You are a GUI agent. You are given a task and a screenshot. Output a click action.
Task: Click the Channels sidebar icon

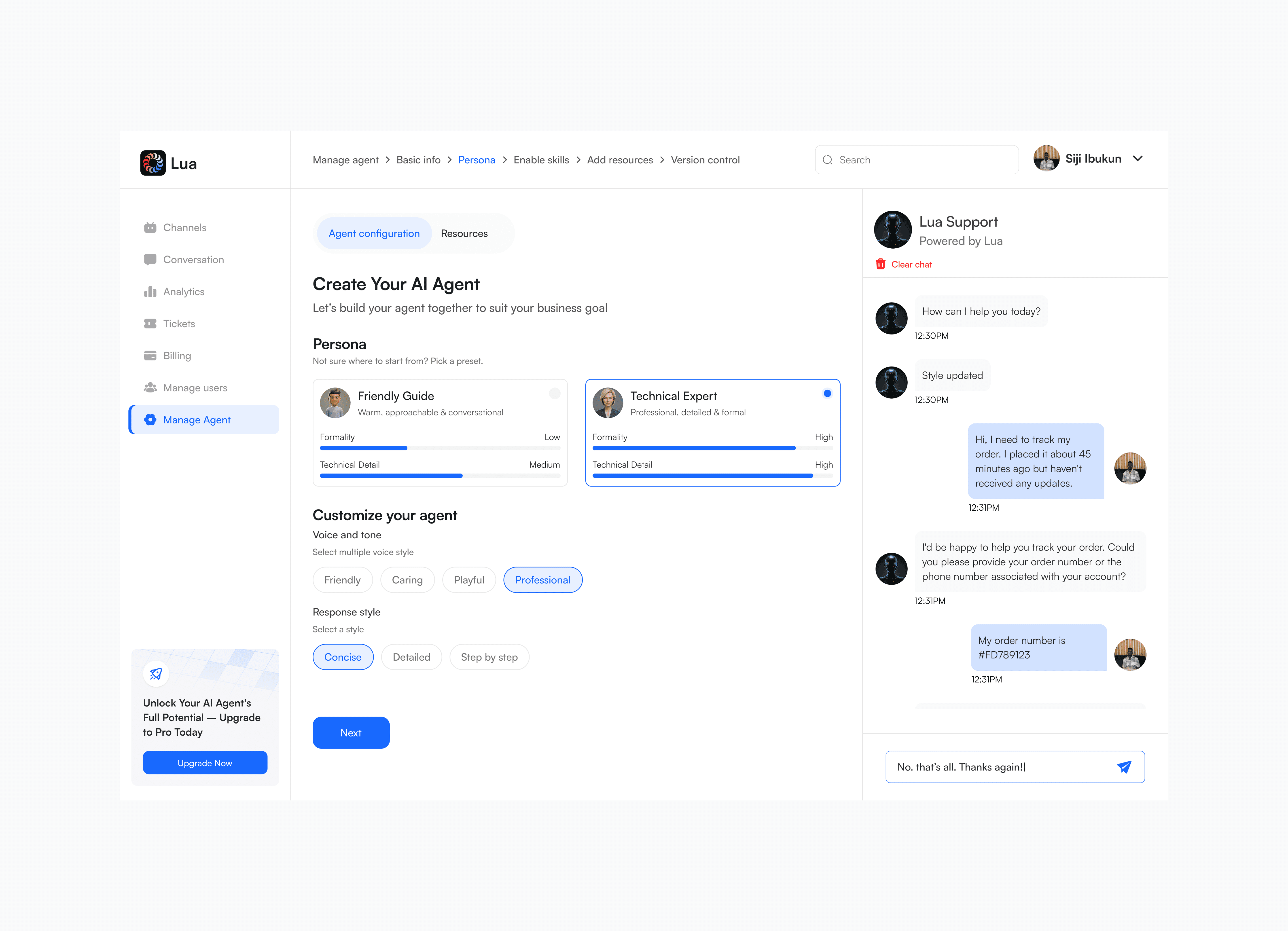coord(150,228)
